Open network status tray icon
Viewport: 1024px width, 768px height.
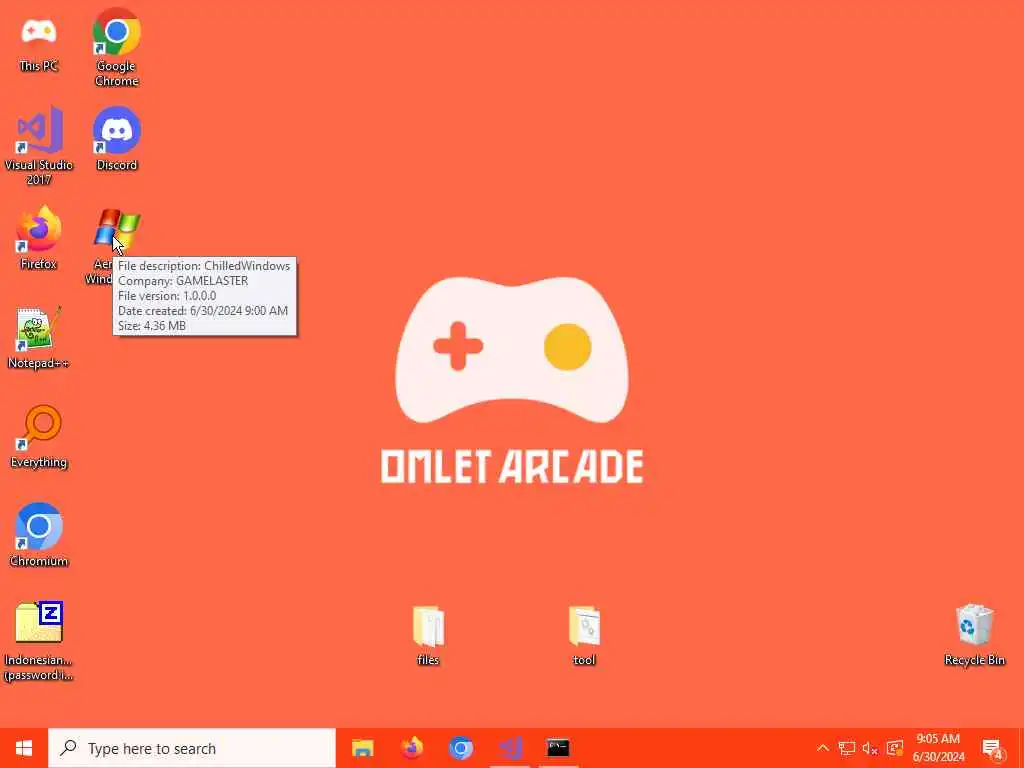(x=846, y=748)
